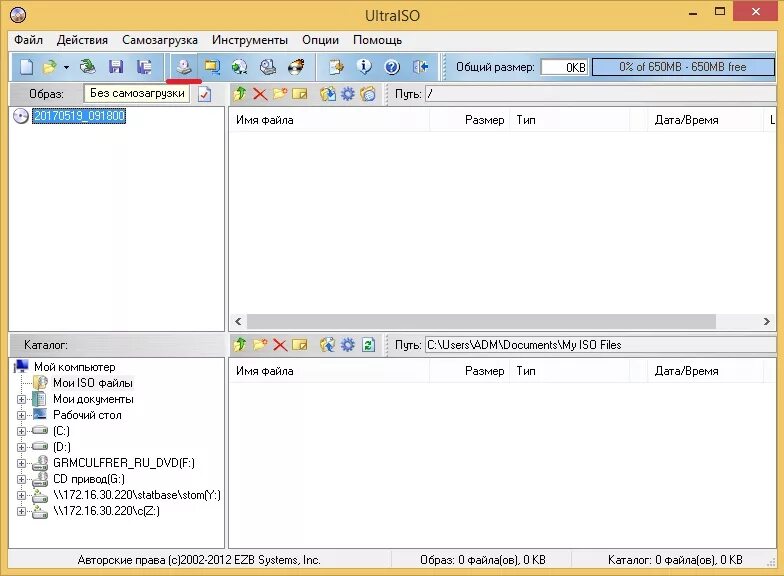Click the 0% of 650MB capacity bar
This screenshot has width=784, height=576.
tap(682, 67)
